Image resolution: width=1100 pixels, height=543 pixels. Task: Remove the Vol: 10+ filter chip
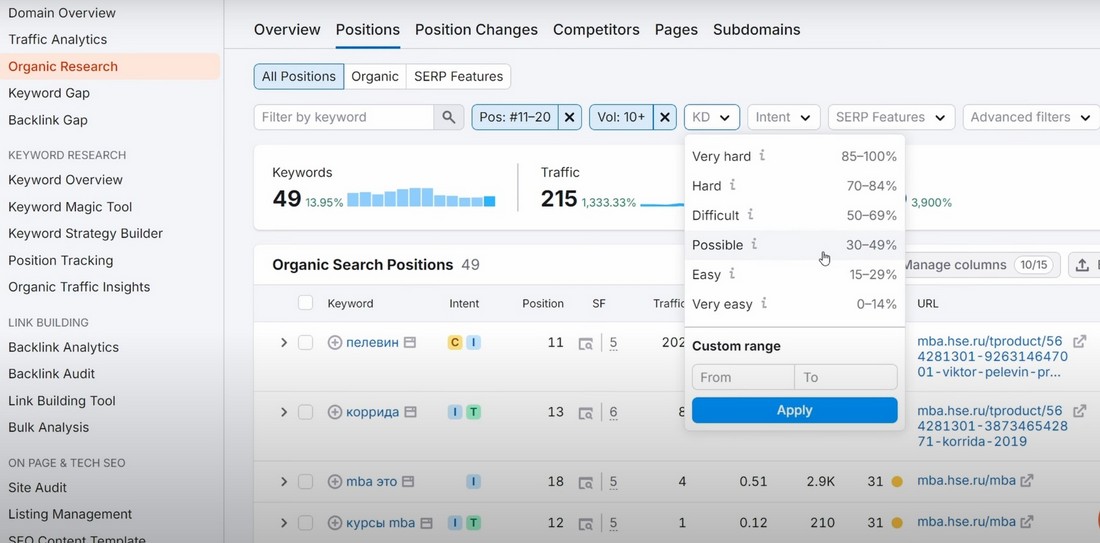tap(664, 117)
